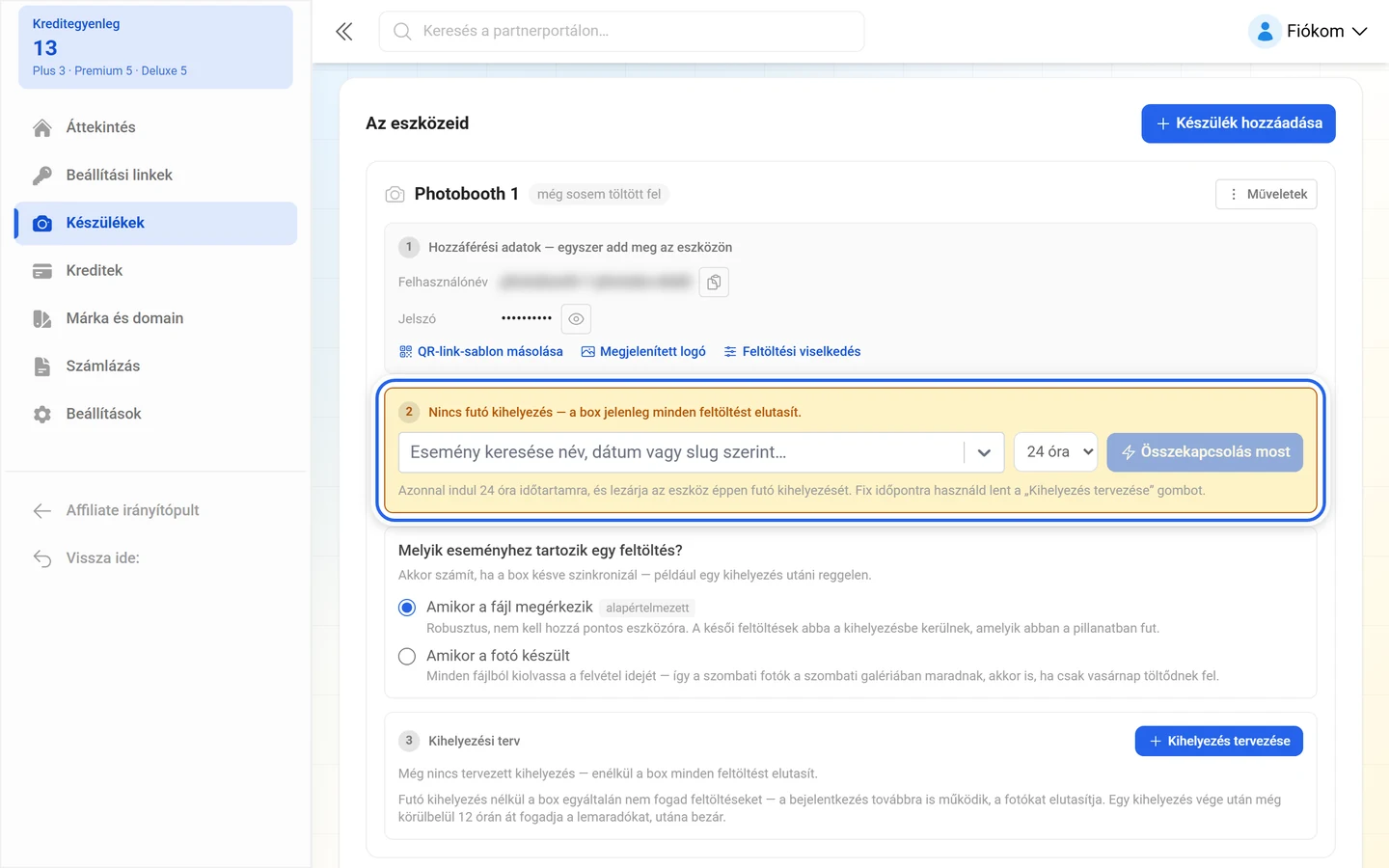Image resolution: width=1389 pixels, height=868 pixels.
Task: Collapse the sidebar with the double chevron
Action: [344, 32]
